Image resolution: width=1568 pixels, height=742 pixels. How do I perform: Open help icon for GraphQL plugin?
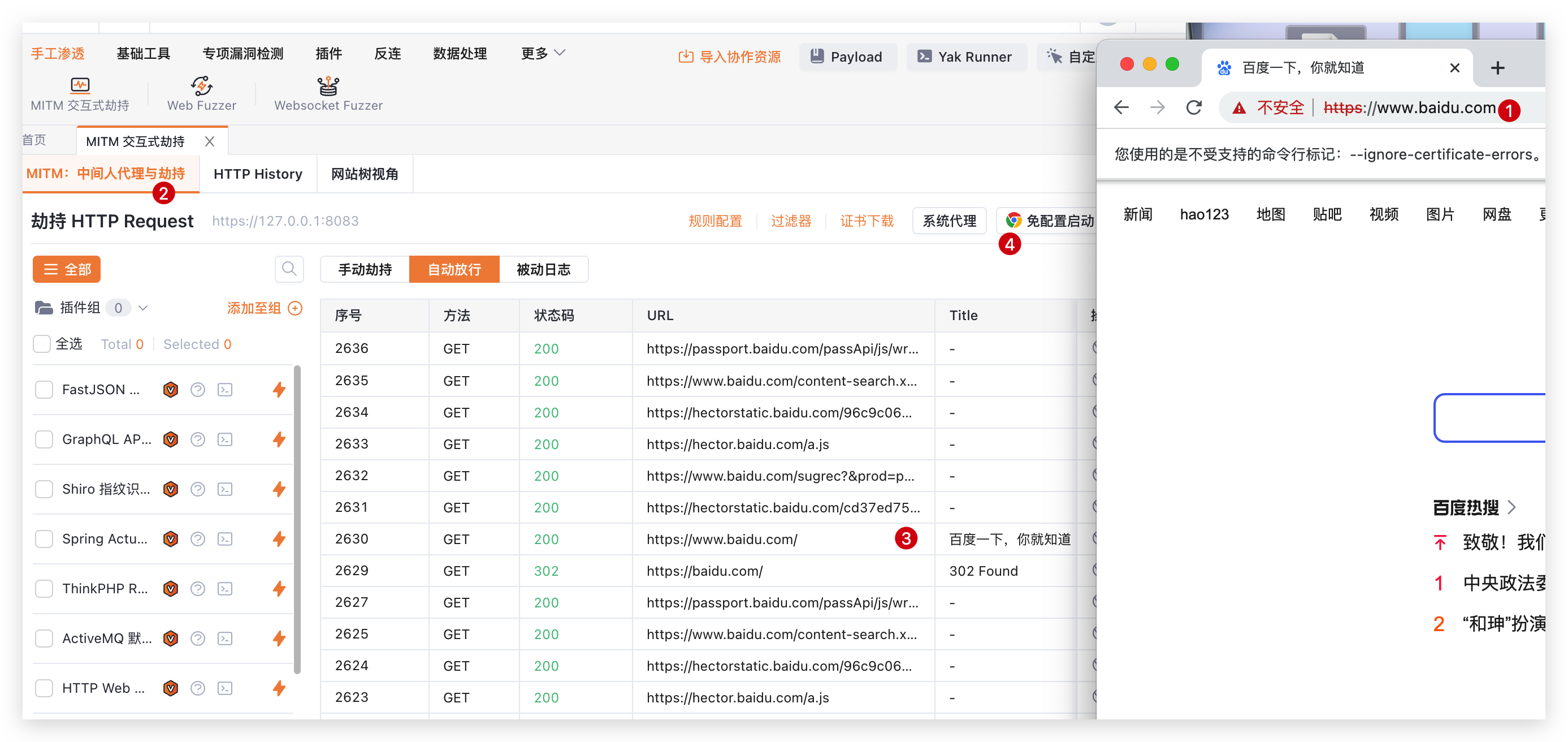pyautogui.click(x=198, y=439)
